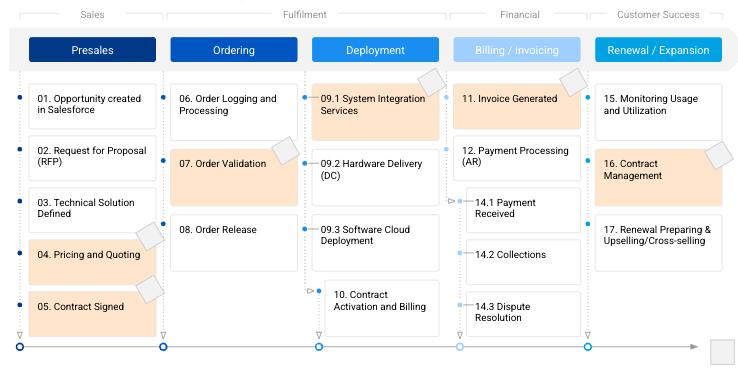Screen dimensions: 738x370
Task: Open card 16. Contract Management
Action: pyautogui.click(x=658, y=177)
